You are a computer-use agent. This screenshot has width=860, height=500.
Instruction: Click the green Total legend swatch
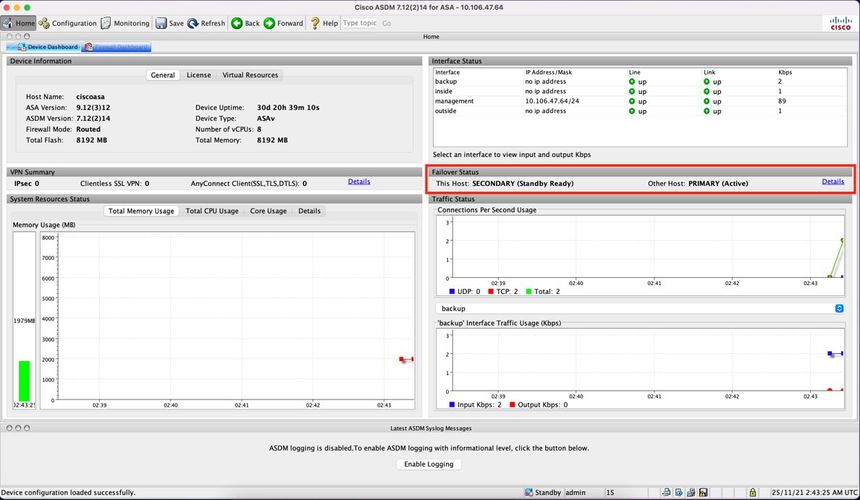pyautogui.click(x=529, y=292)
